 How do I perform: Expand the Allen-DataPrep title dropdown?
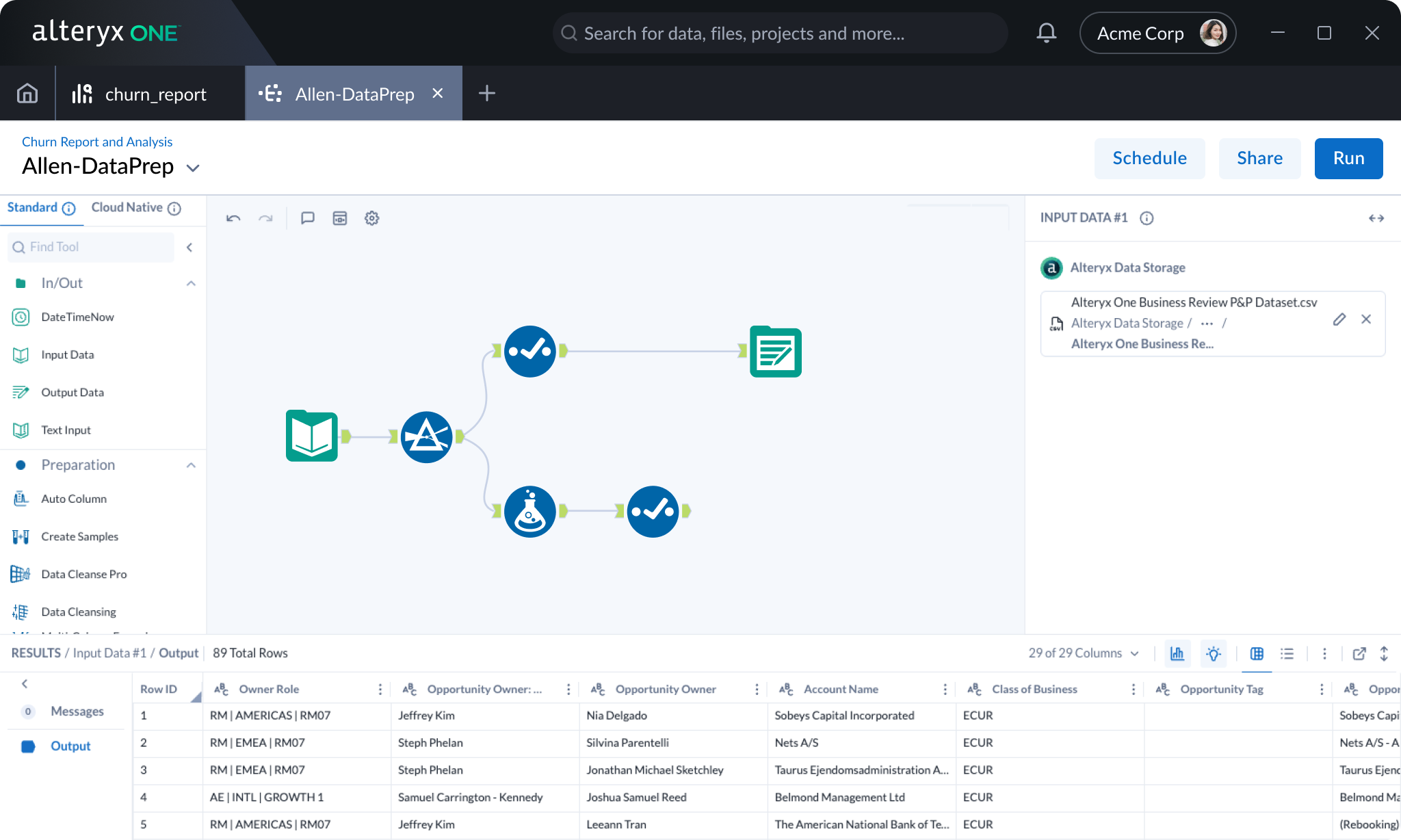pyautogui.click(x=193, y=168)
